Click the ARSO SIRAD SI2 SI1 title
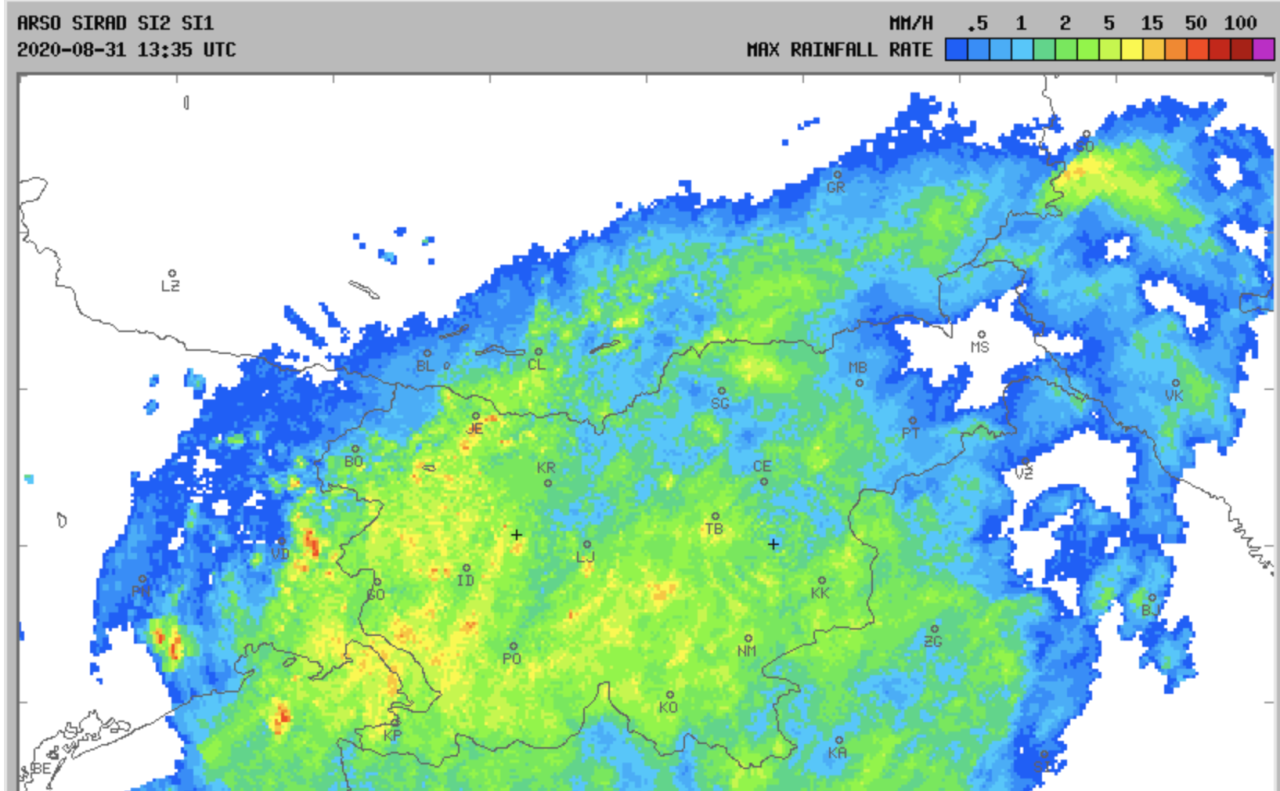This screenshot has height=791, width=1280. pos(115,22)
